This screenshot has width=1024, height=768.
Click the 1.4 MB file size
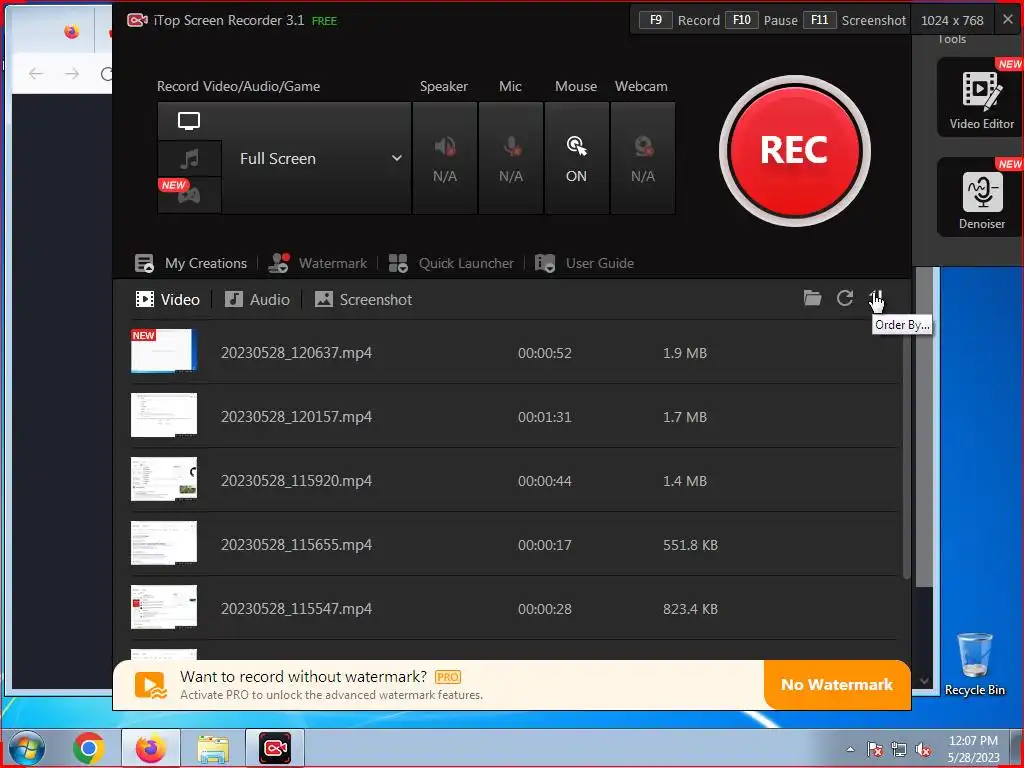tap(685, 481)
